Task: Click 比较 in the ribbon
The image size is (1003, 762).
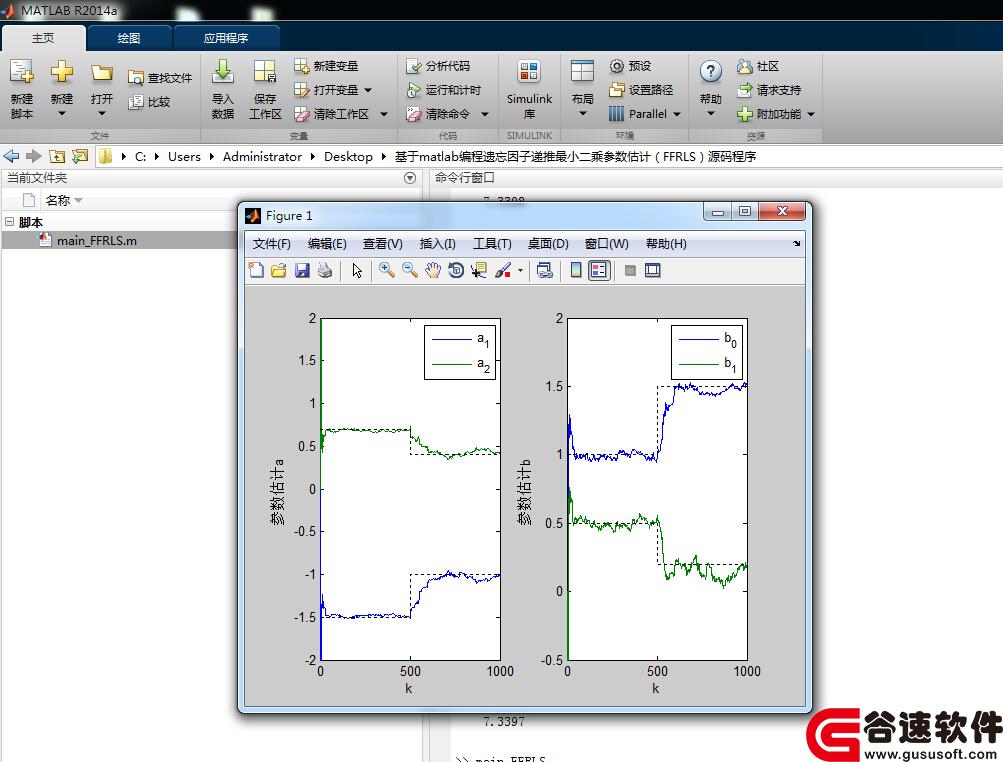Action: (149, 102)
